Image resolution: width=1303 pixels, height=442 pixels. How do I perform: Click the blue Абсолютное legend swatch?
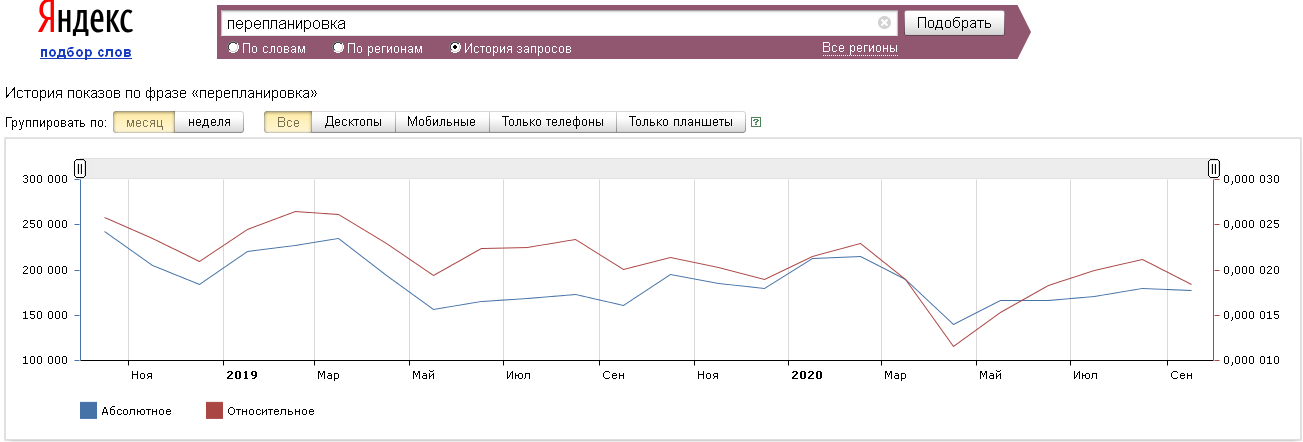coord(88,410)
